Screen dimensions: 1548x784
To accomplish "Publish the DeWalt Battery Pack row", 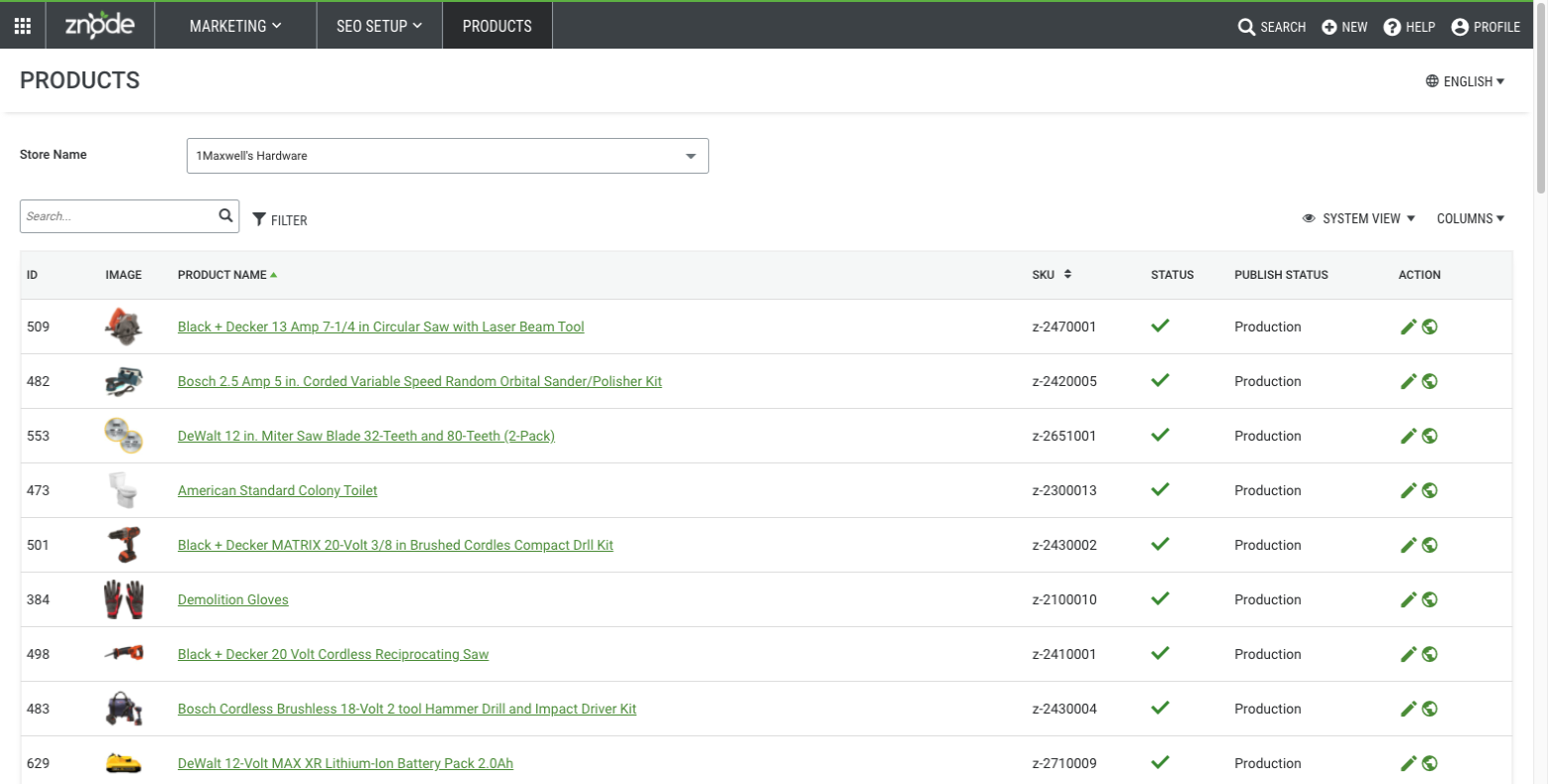I will click(1430, 763).
